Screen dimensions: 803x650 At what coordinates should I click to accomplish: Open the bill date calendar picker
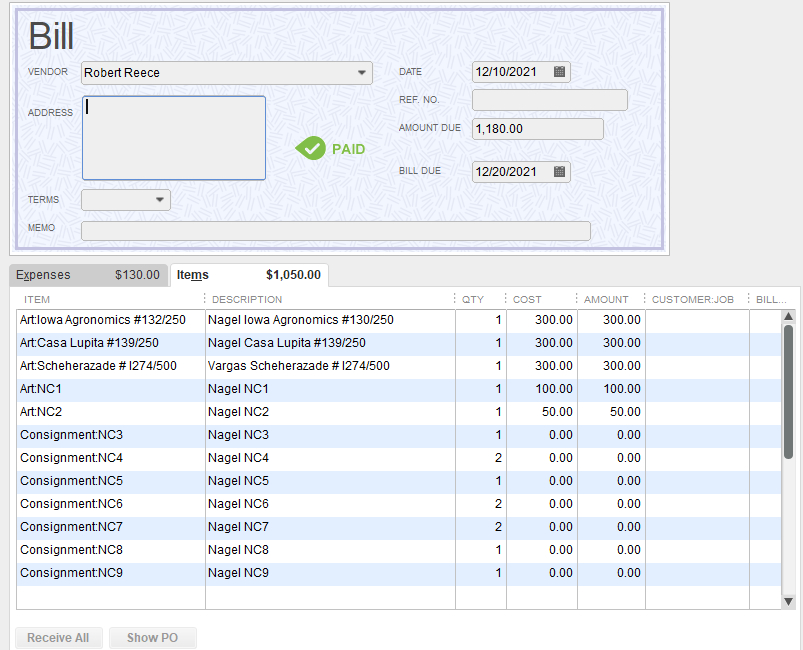(x=560, y=72)
